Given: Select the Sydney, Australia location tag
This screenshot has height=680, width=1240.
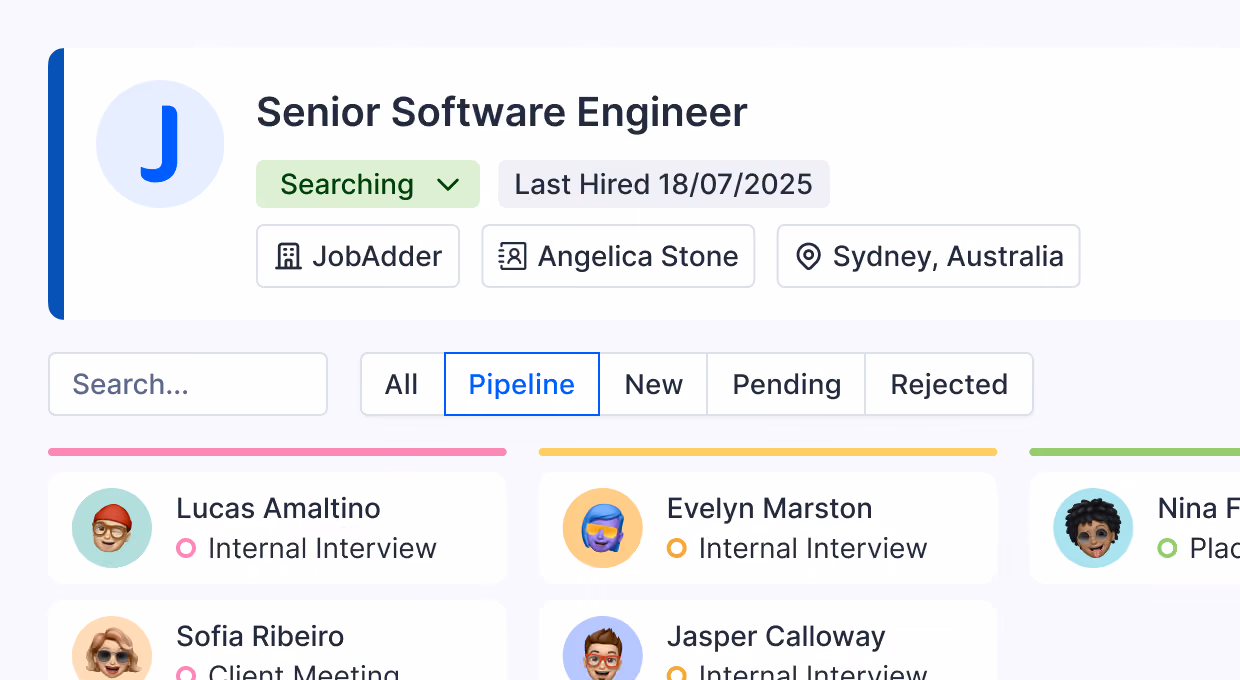Looking at the screenshot, I should point(929,256).
